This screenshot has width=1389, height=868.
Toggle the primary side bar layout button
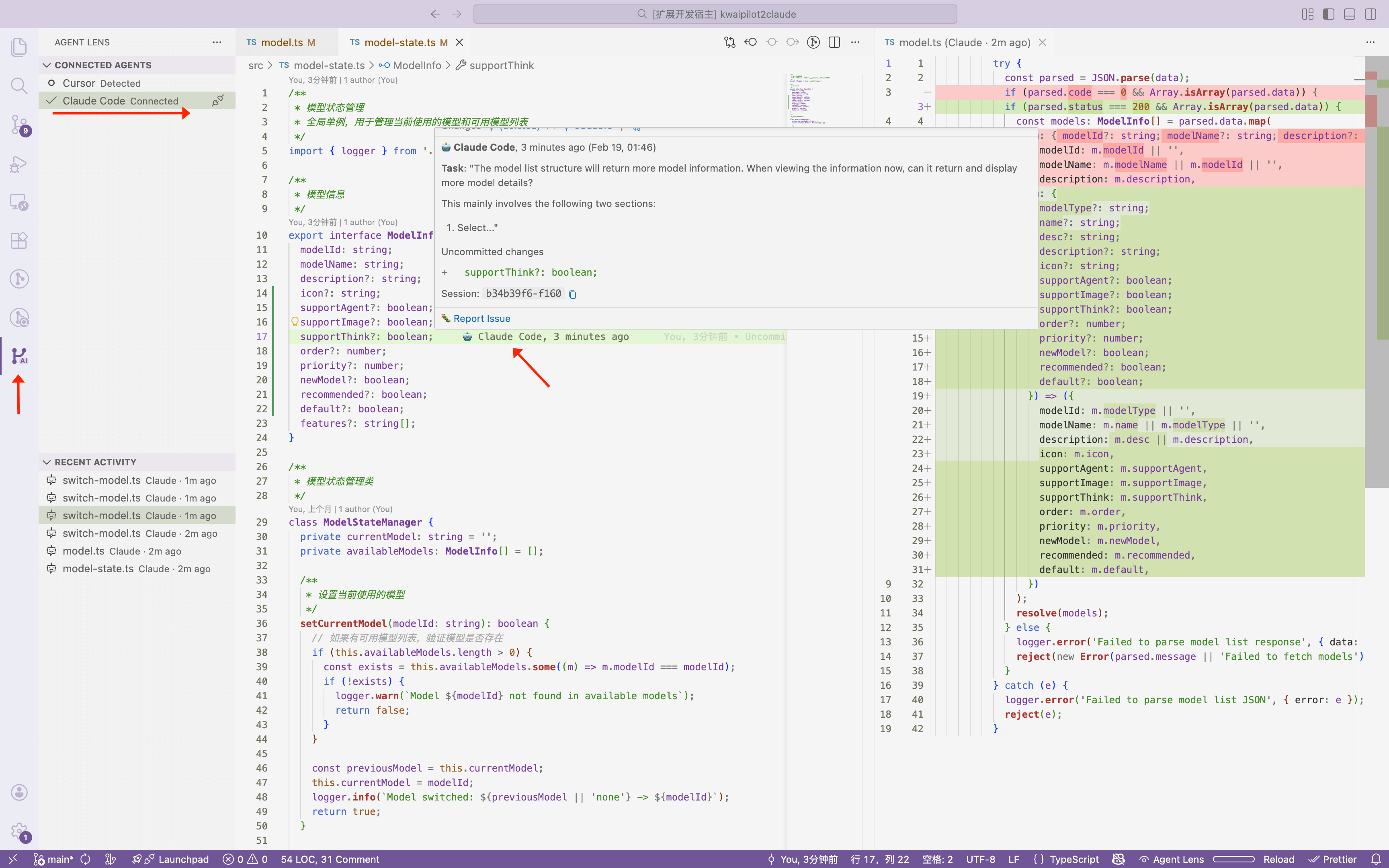[x=1329, y=14]
